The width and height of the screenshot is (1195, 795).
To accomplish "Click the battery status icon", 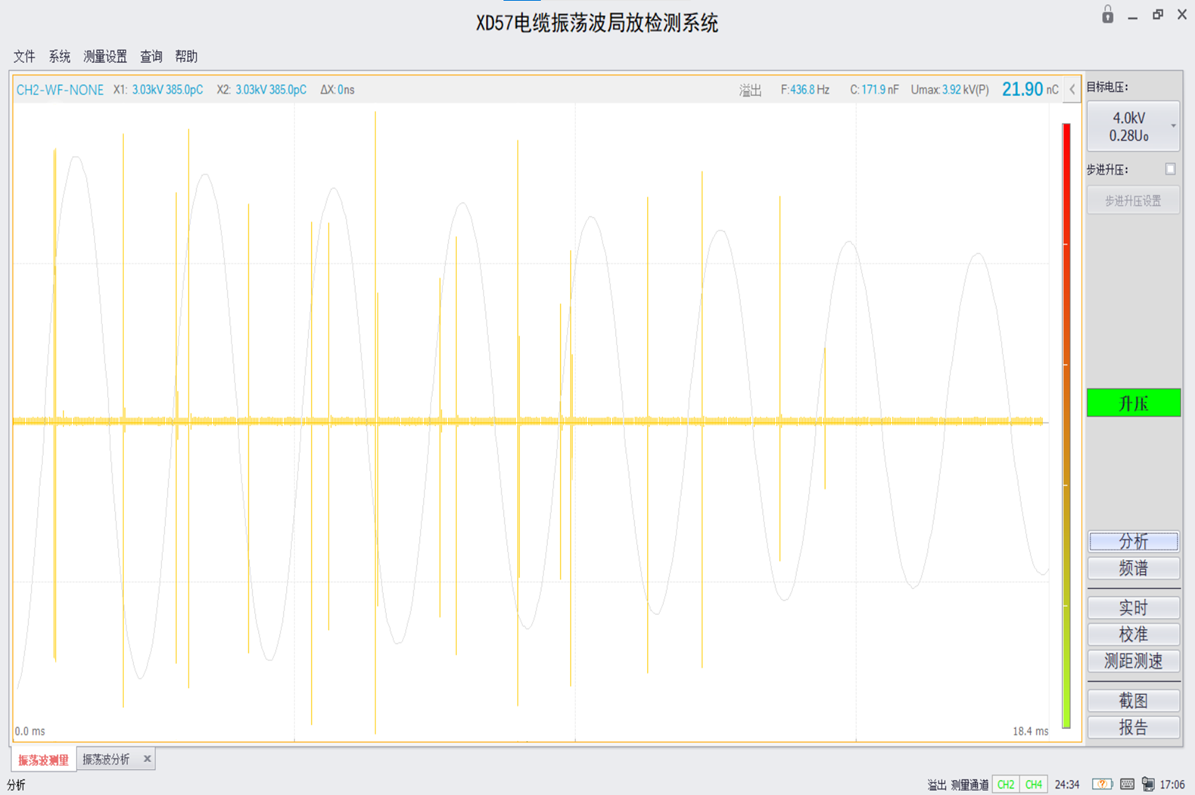I will click(x=1101, y=785).
